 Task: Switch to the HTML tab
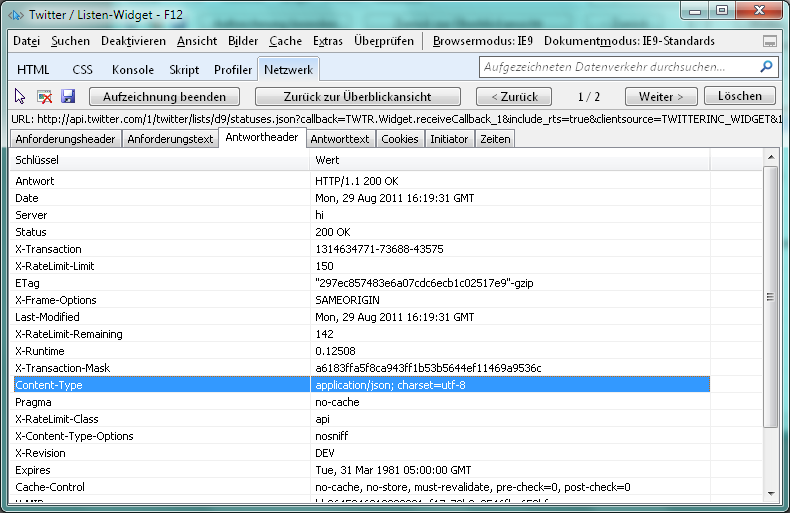coord(33,70)
